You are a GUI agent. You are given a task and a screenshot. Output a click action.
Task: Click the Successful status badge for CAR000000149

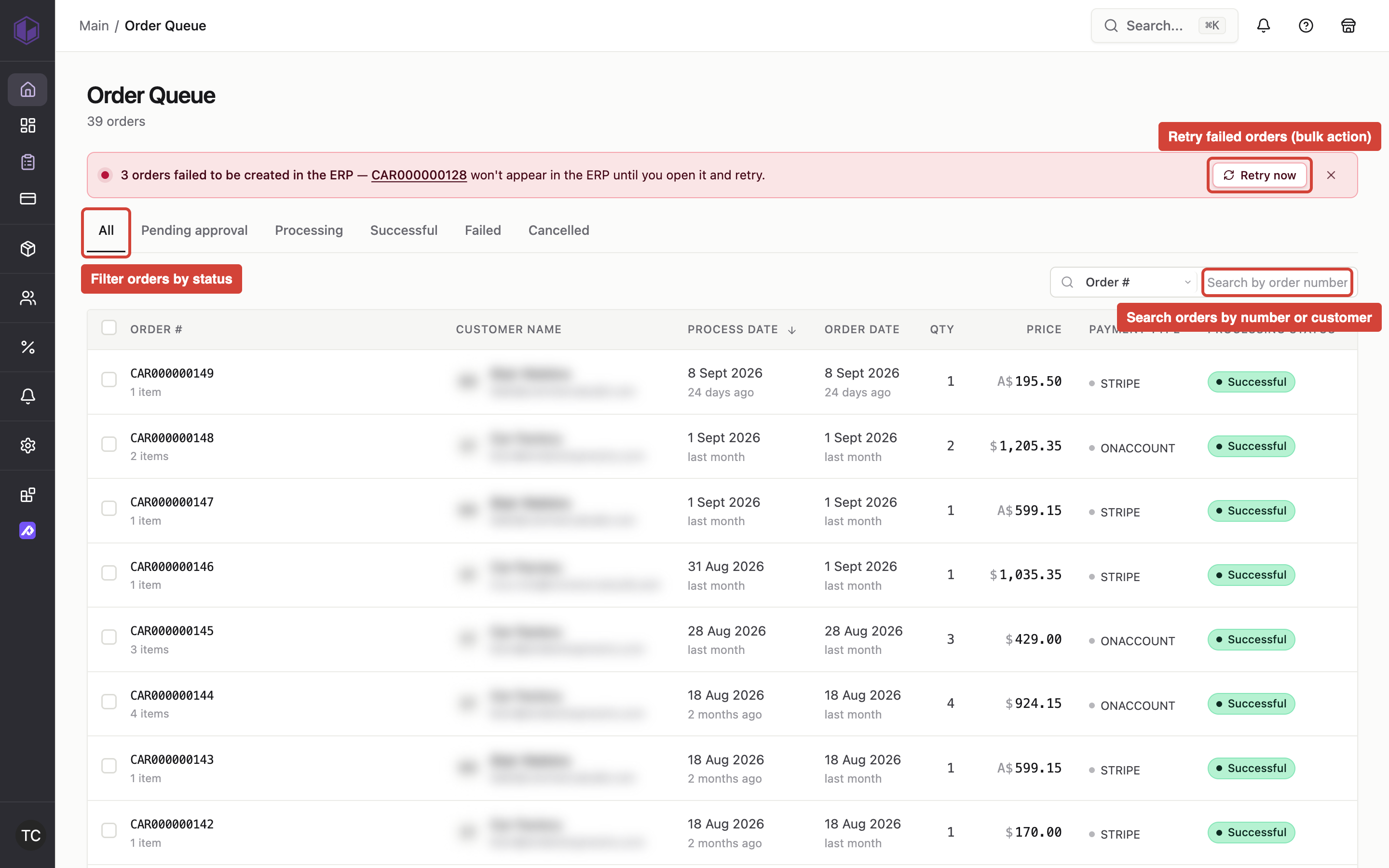click(1251, 382)
